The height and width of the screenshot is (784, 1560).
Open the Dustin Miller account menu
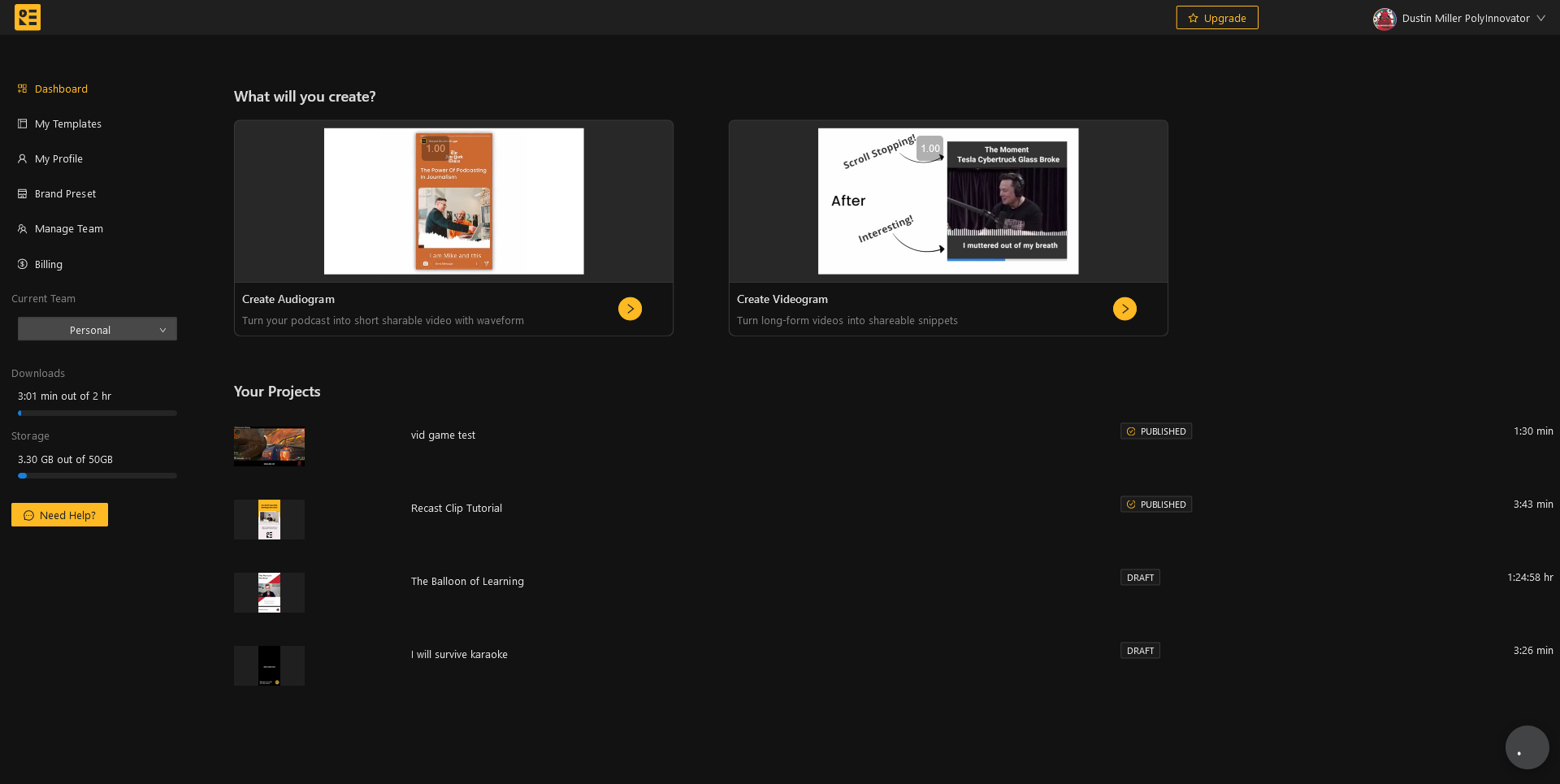(x=1458, y=18)
